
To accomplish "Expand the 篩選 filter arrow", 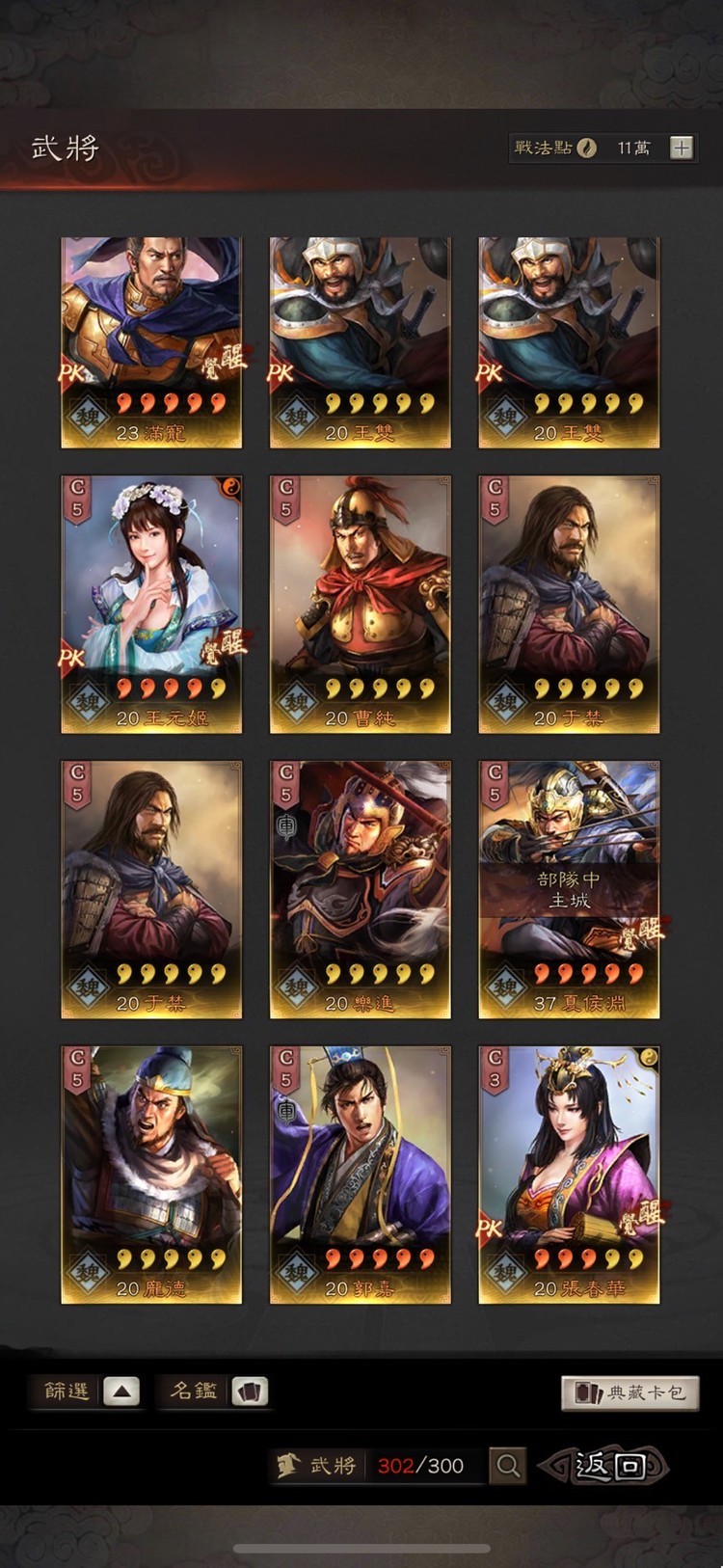I will tap(121, 1392).
